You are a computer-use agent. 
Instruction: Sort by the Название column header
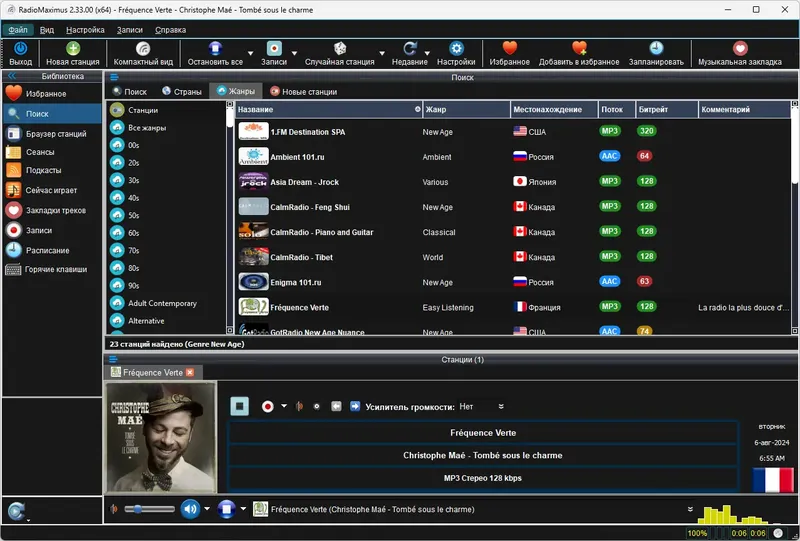click(x=329, y=109)
